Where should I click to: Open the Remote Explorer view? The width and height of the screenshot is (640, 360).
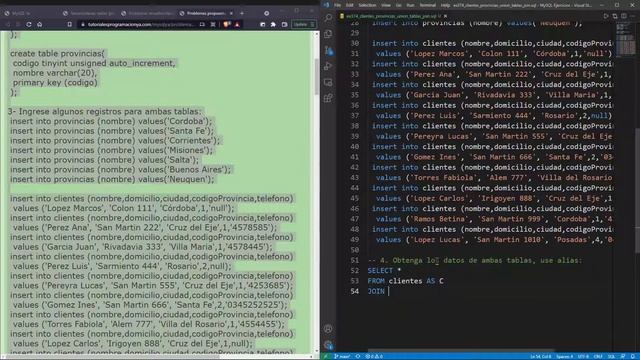point(328,82)
